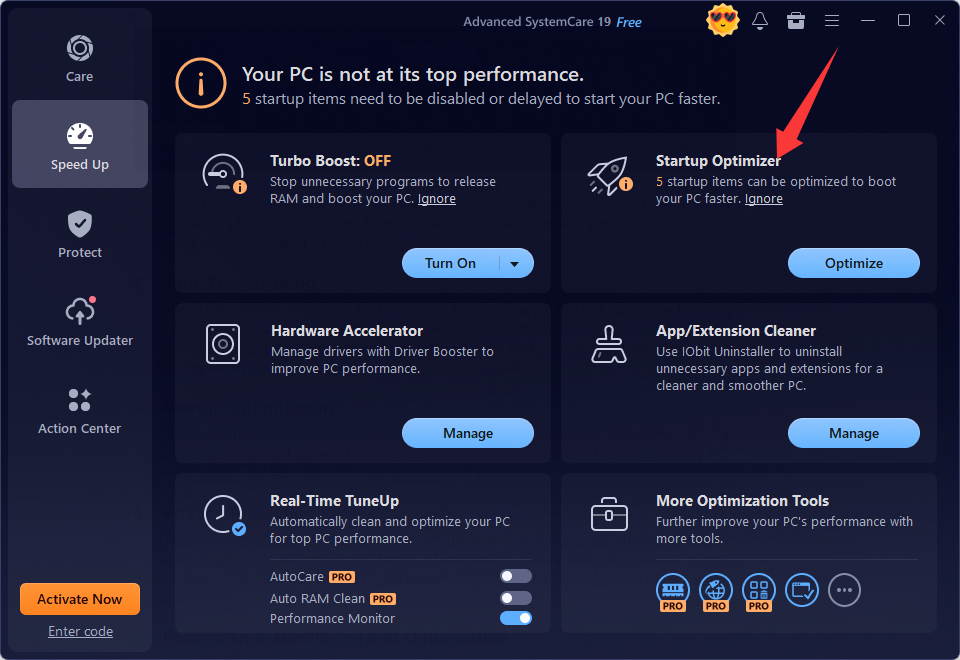
Task: Click the Activate Now button
Action: click(x=80, y=599)
